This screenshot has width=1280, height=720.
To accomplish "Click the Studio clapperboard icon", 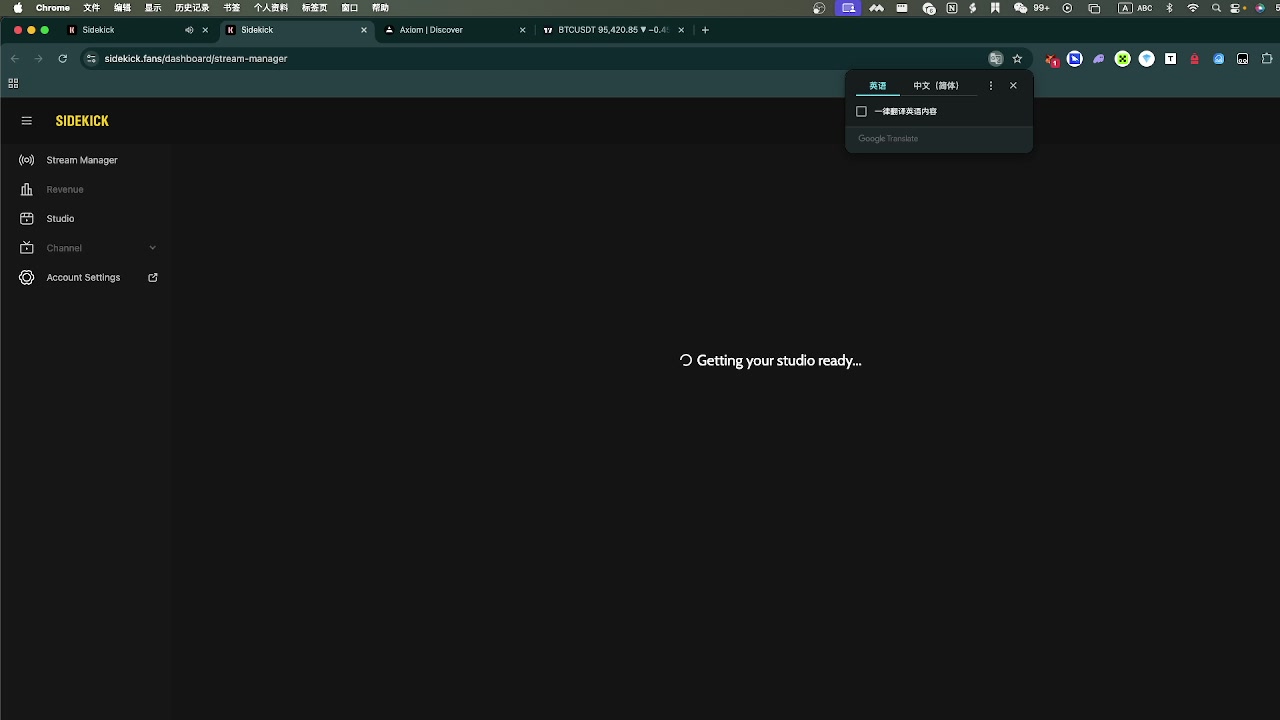I will (27, 218).
